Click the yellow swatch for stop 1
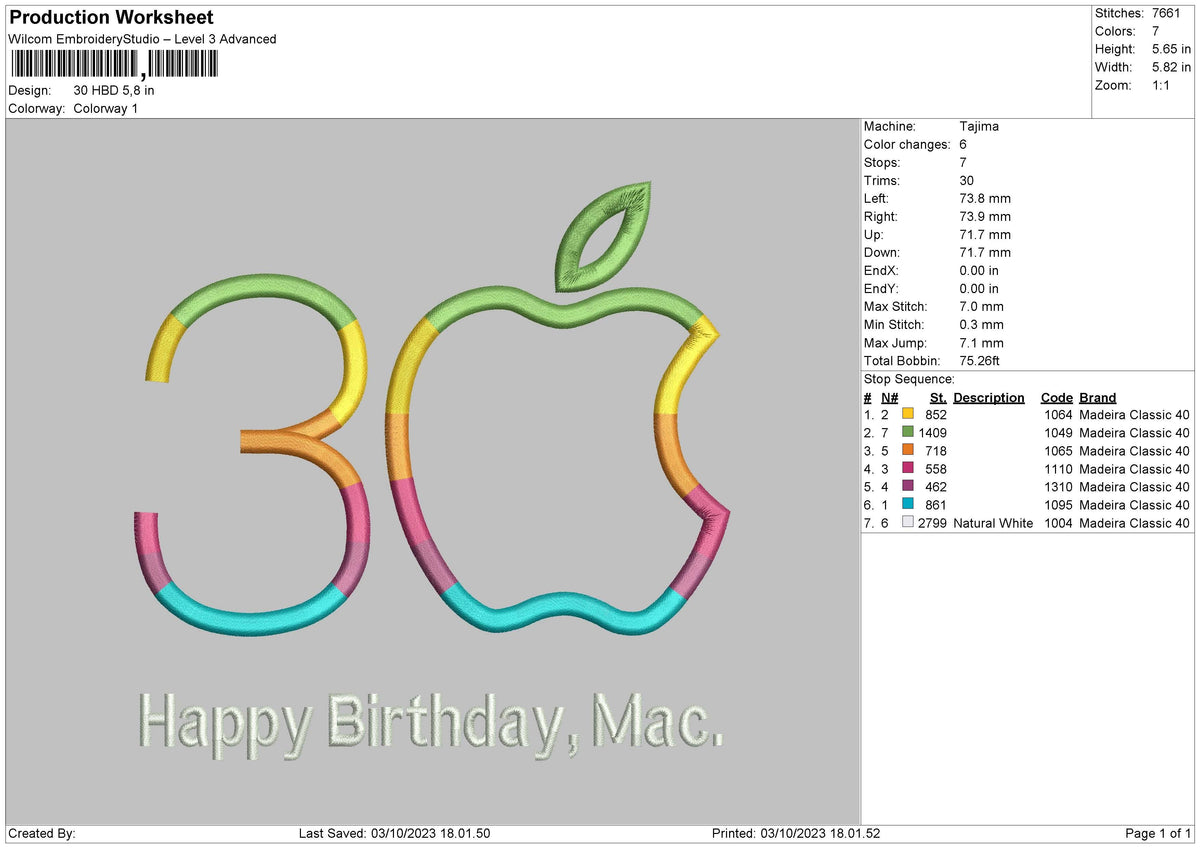The image size is (1200, 848). click(908, 415)
